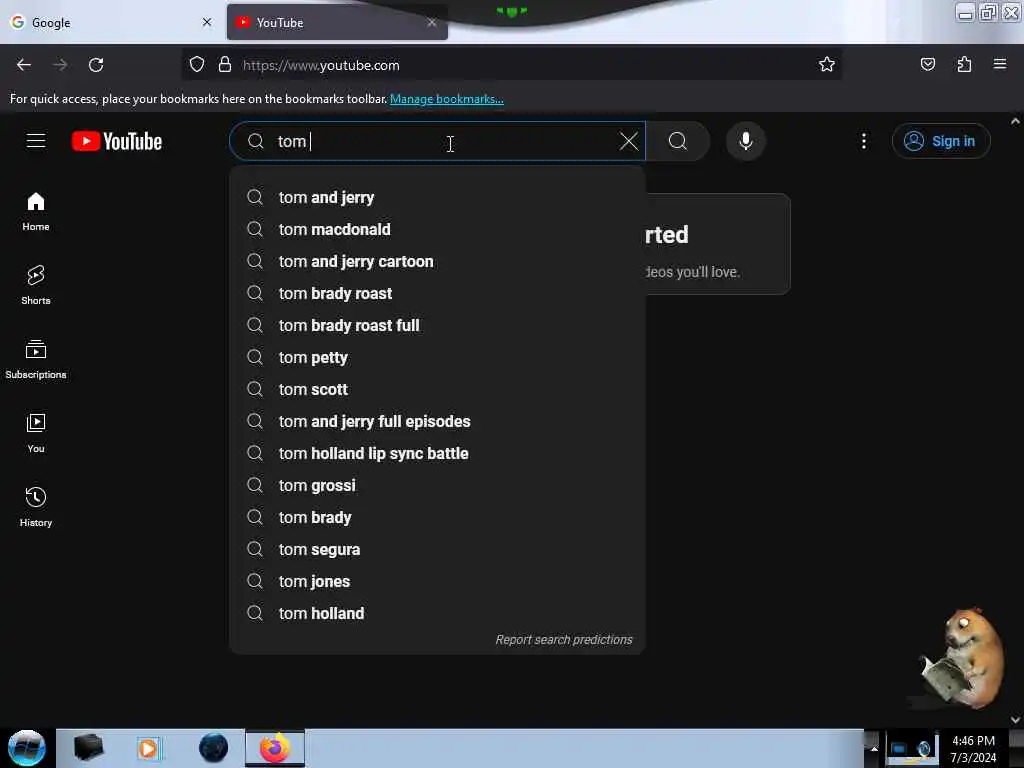
Task: Open the media player taskbar icon
Action: pos(149,748)
